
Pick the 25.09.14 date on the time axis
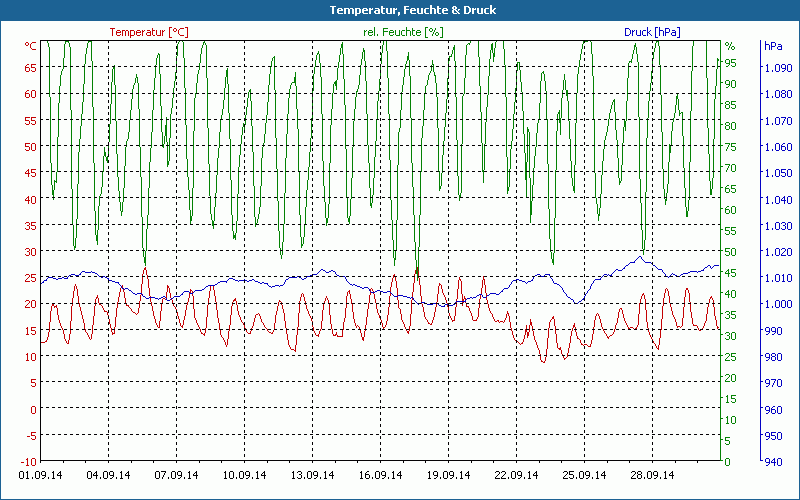584,476
